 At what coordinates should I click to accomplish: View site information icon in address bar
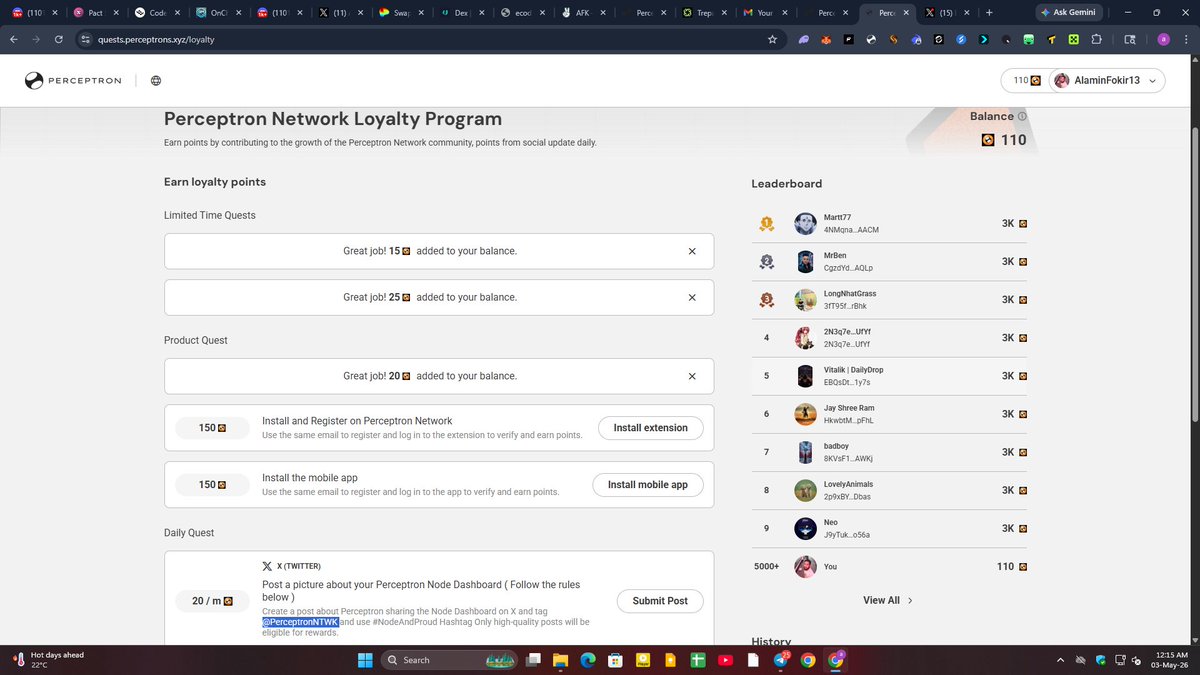tap(86, 39)
